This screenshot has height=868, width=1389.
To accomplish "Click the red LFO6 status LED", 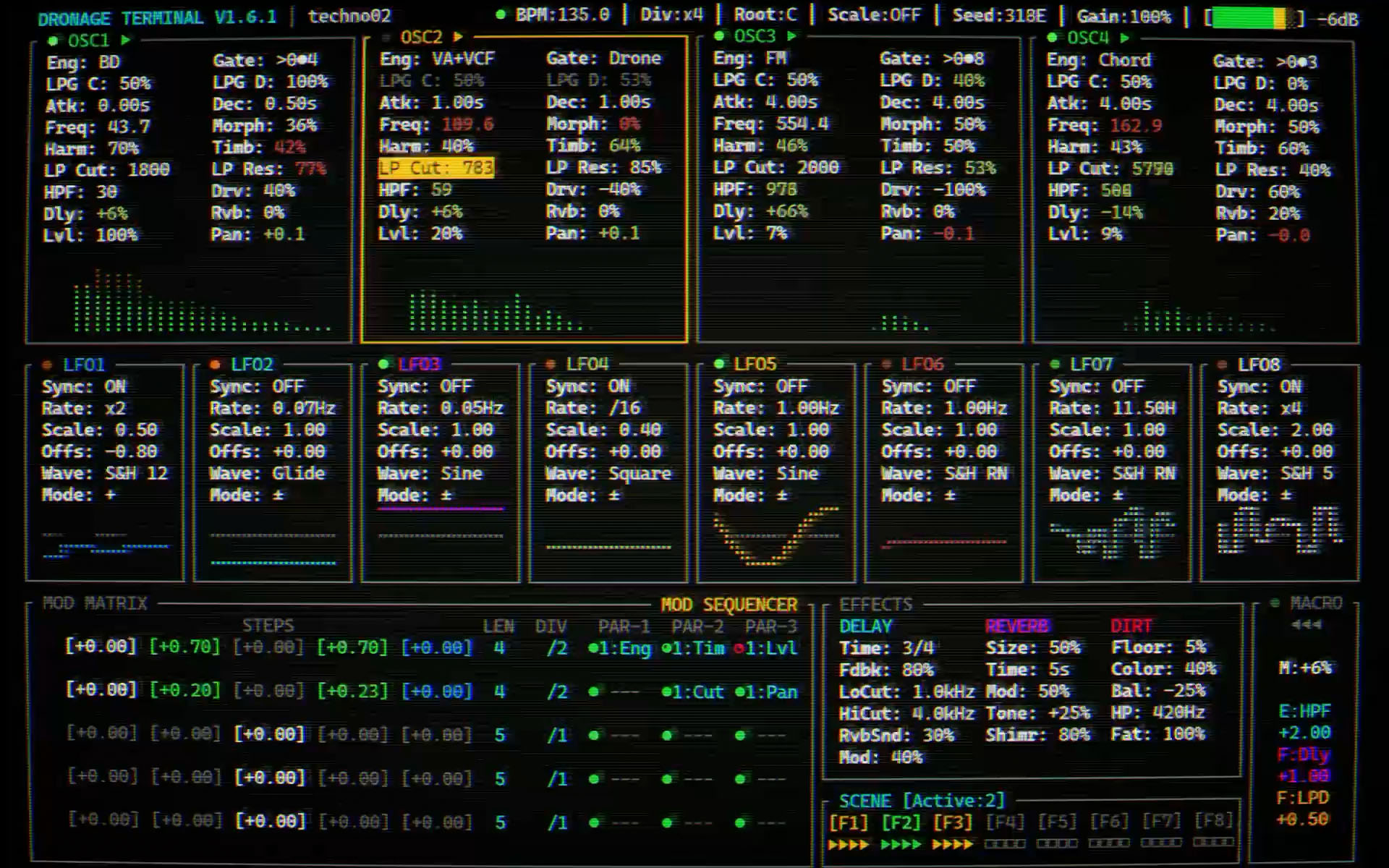I will 885,364.
